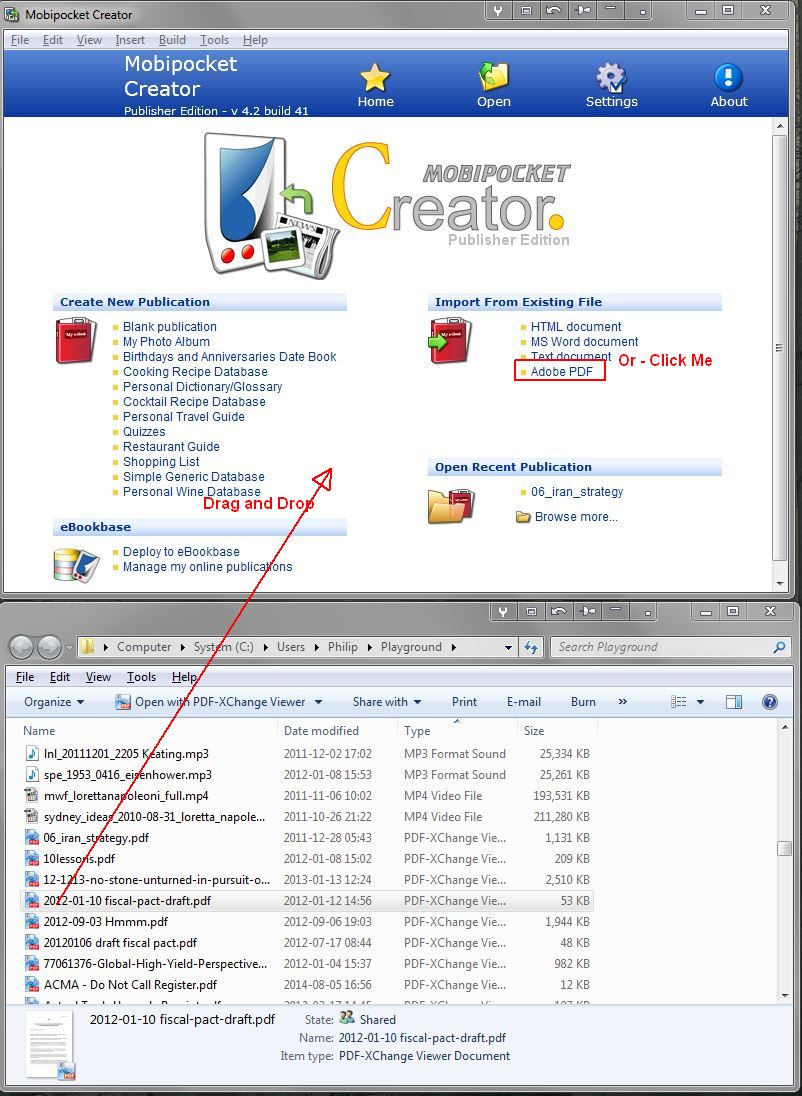Click the Print button in Explorer toolbar
Viewport: 802px width, 1096px height.
[x=464, y=702]
